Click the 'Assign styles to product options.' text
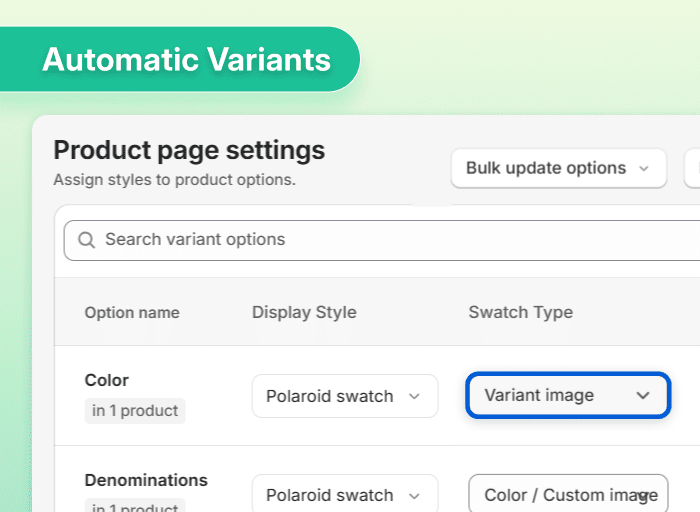This screenshot has width=700, height=512. tap(175, 179)
